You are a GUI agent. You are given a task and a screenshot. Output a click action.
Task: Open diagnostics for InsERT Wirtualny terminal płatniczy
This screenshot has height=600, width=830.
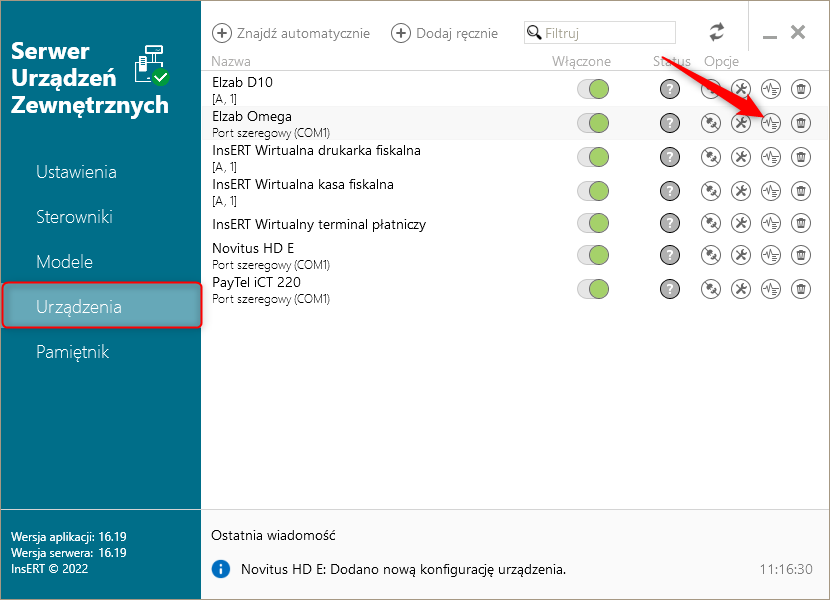tap(771, 223)
